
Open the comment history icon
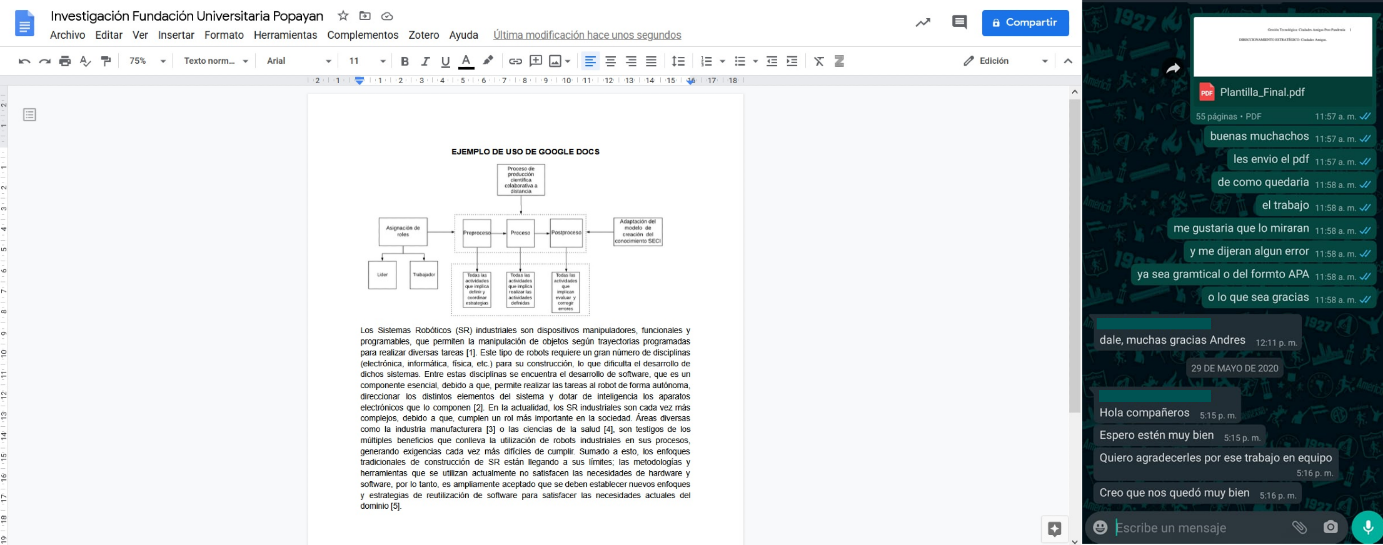tap(959, 22)
